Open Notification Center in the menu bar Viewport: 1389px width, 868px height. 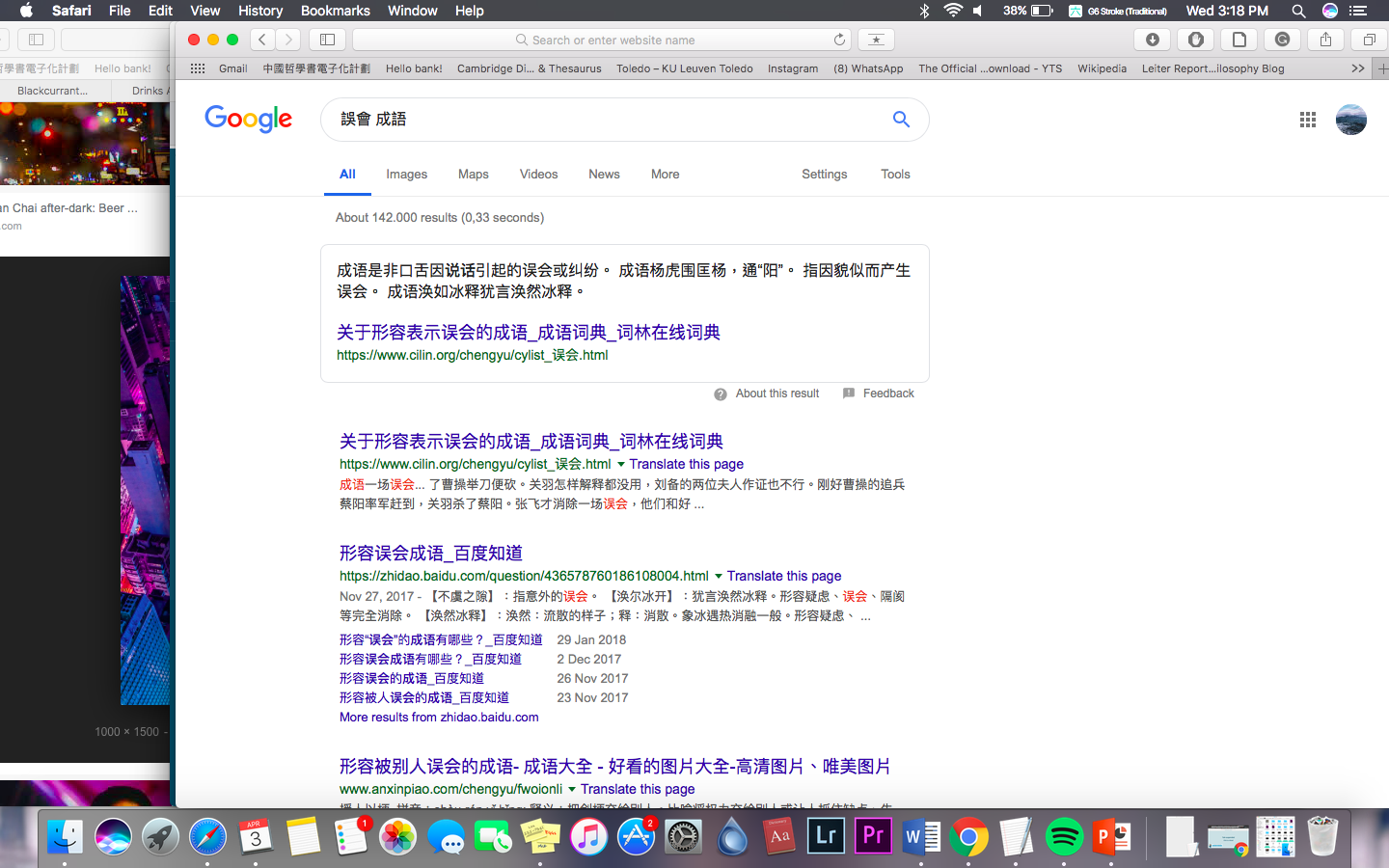[x=1358, y=11]
